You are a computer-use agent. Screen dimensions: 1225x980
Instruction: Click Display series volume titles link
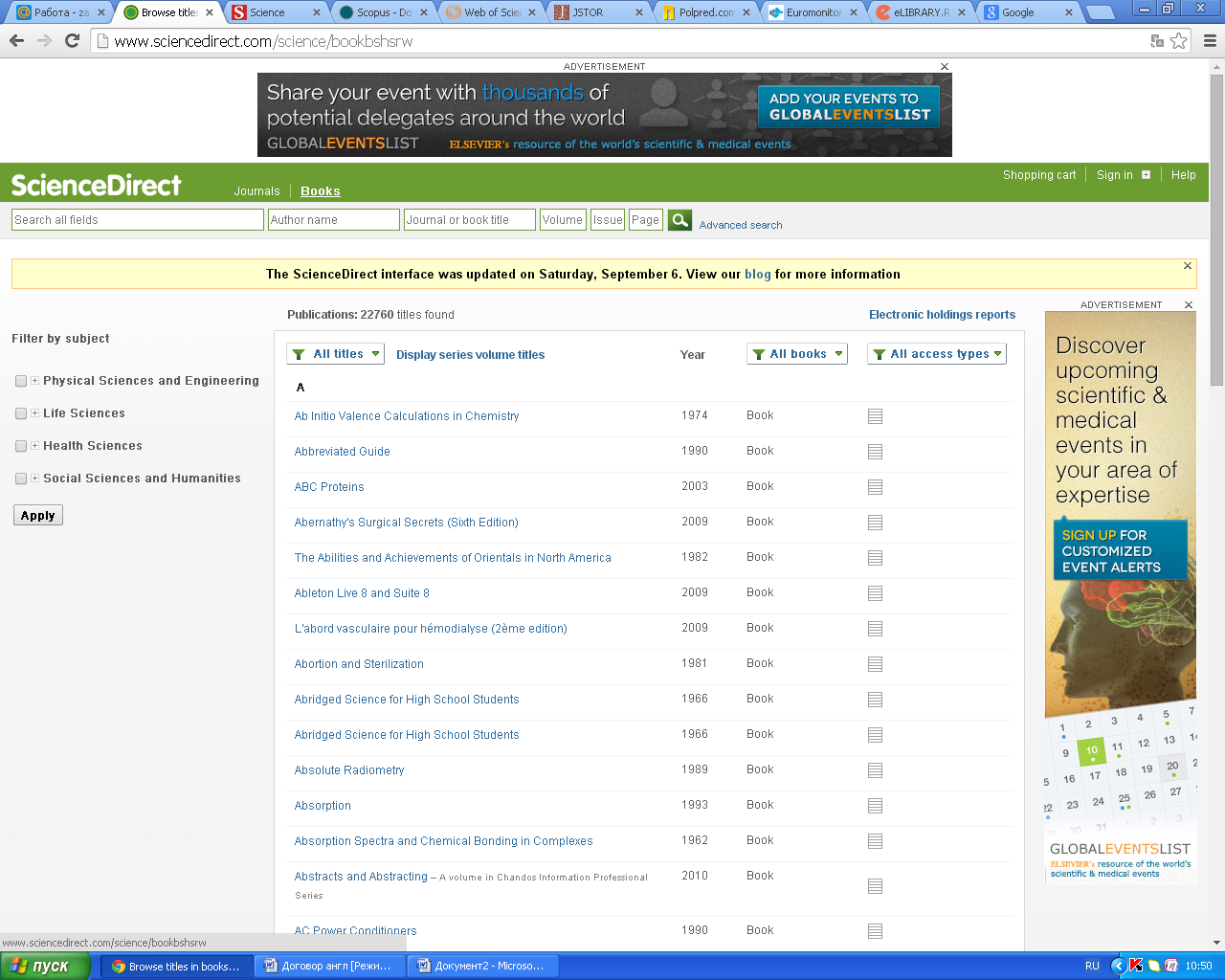pyautogui.click(x=470, y=355)
